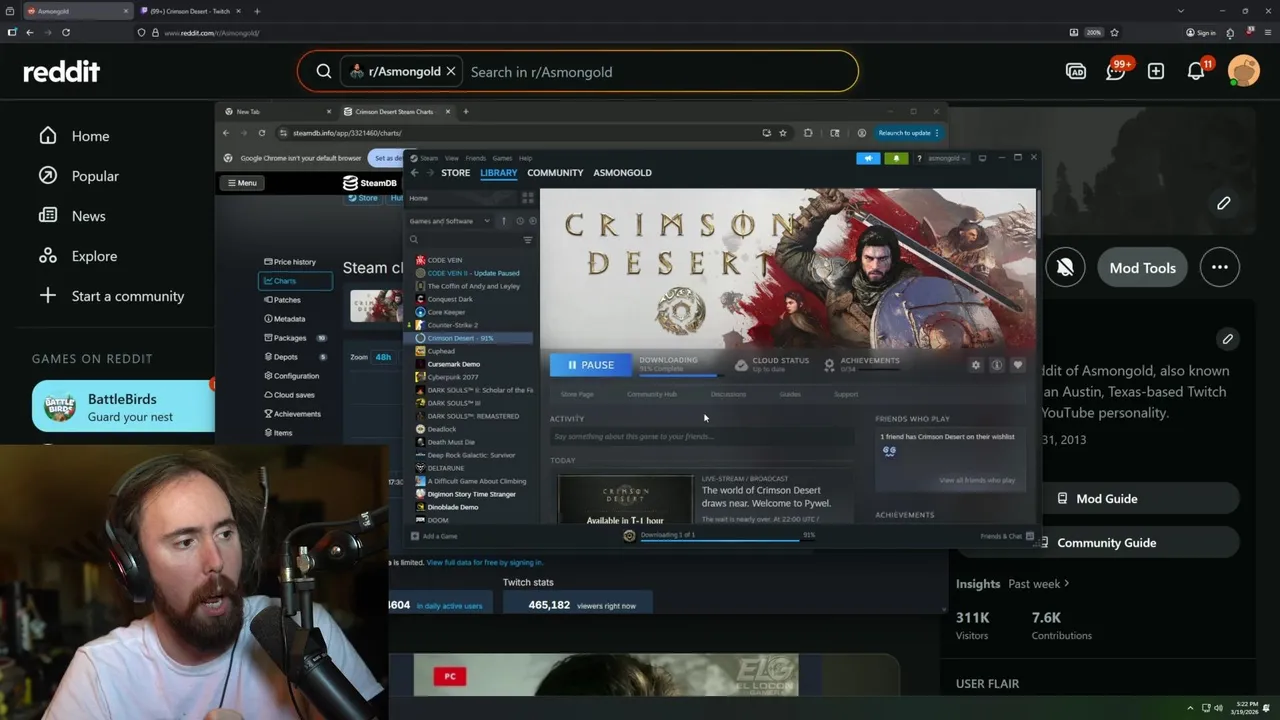This screenshot has width=1280, height=720.
Task: Click Steam's blue announcements megaphone icon
Action: 868,158
